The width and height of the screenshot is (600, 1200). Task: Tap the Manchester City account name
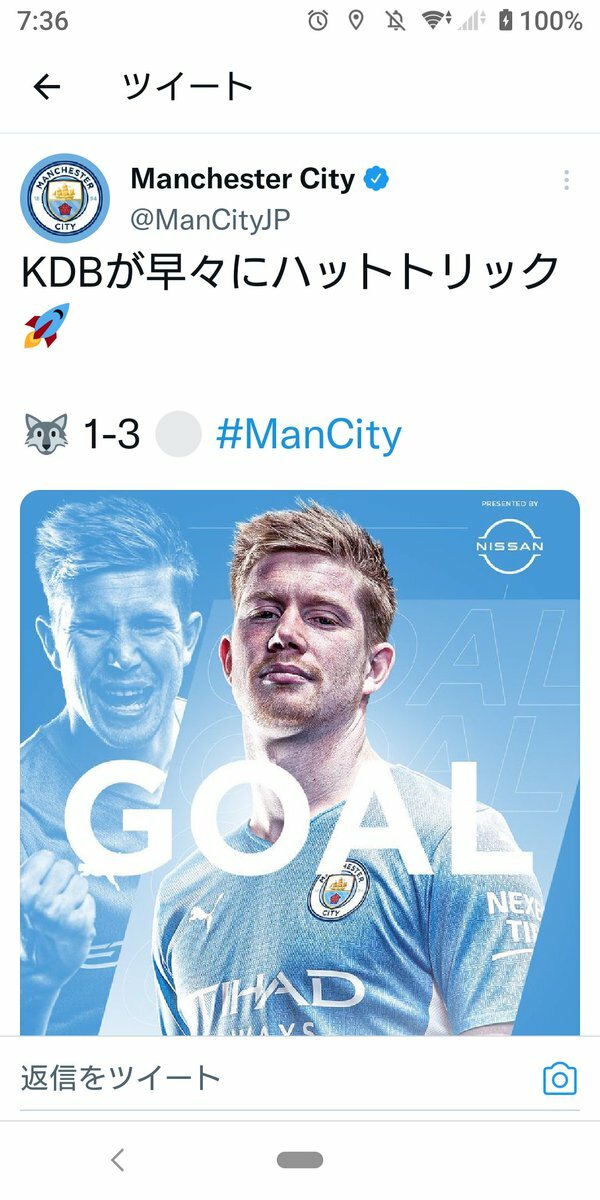coord(243,179)
